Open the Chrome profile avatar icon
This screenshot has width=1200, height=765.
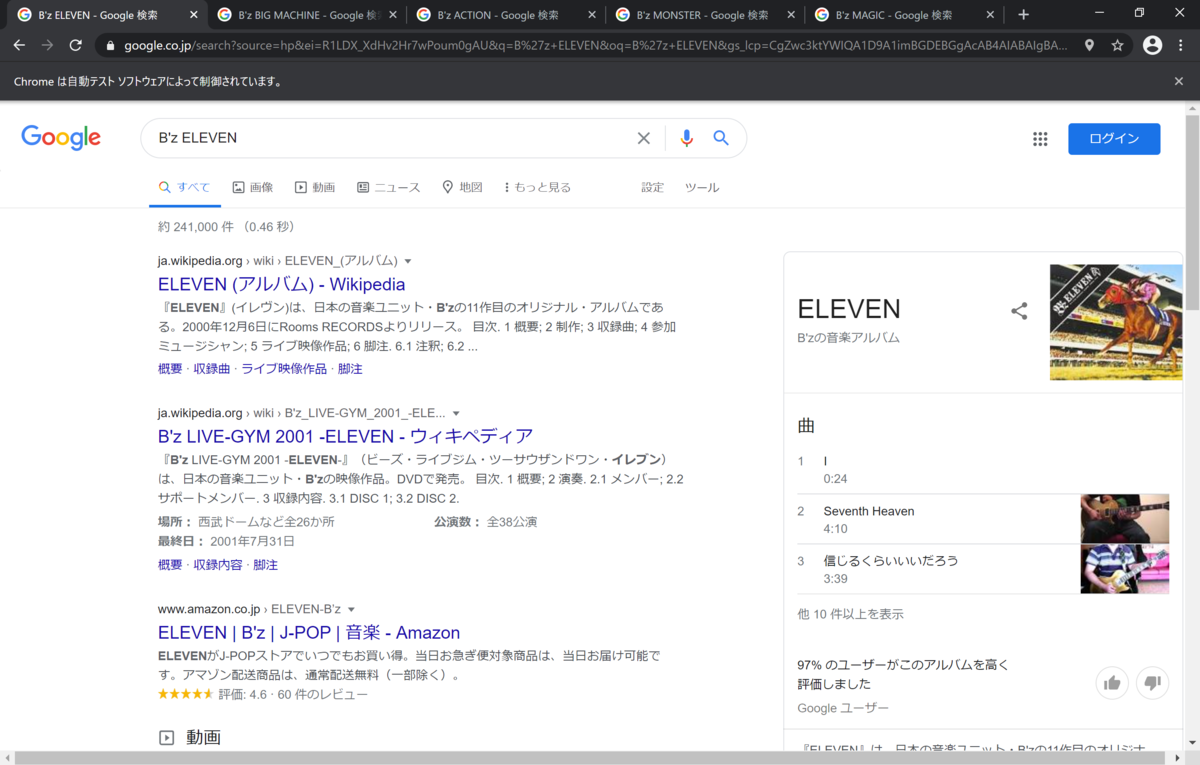pyautogui.click(x=1152, y=45)
